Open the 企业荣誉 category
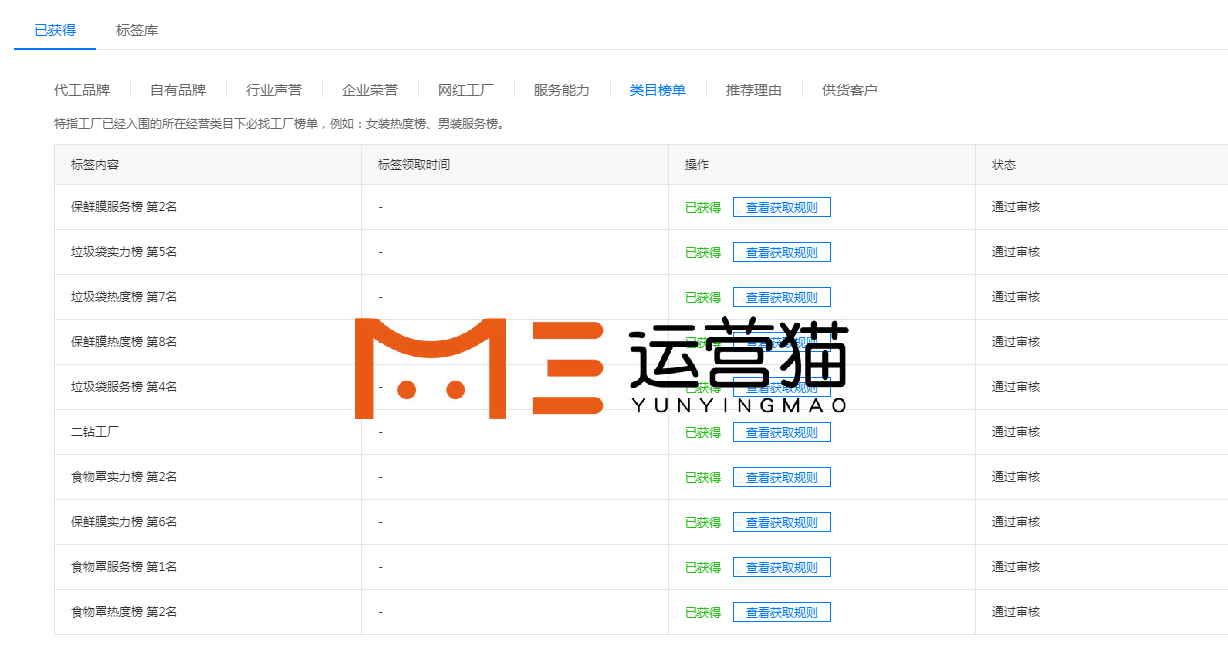Image resolution: width=1228 pixels, height=662 pixels. (x=370, y=90)
